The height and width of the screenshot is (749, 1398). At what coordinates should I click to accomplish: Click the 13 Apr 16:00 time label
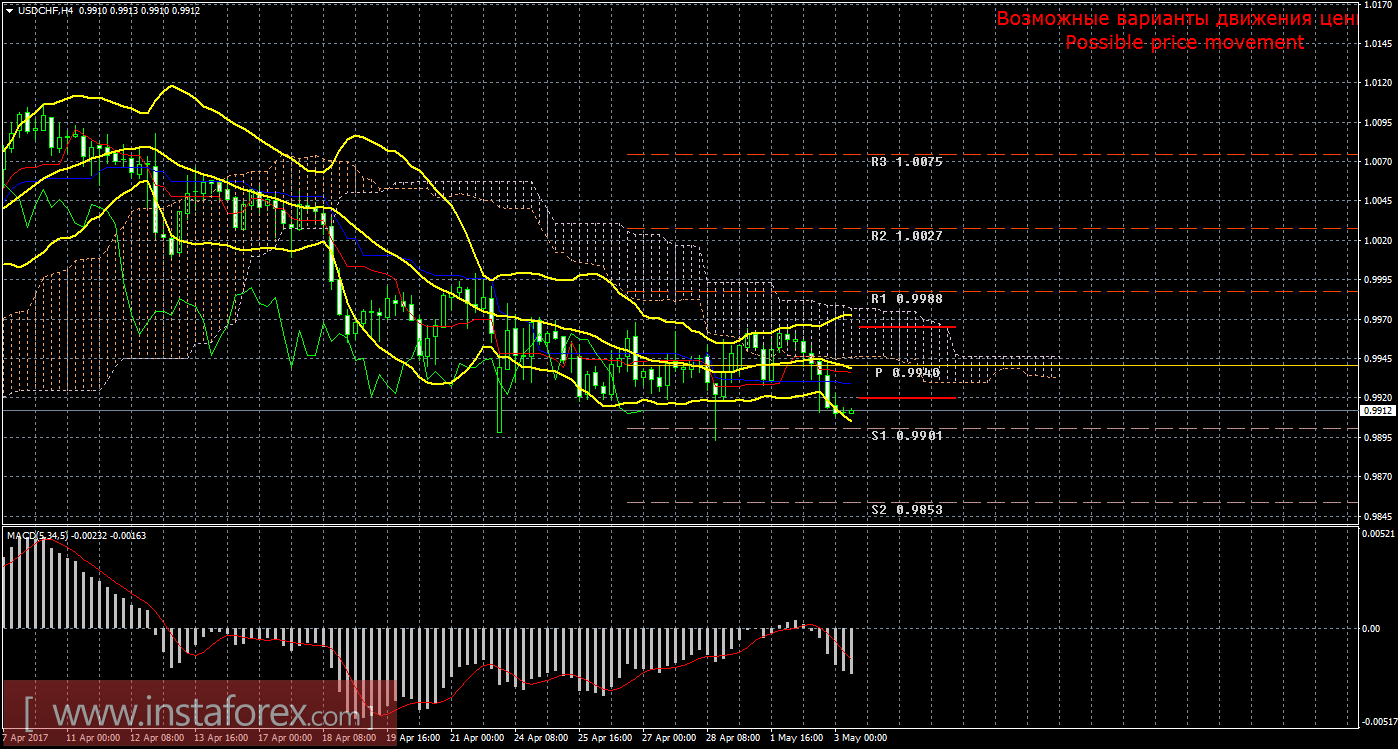(221, 738)
